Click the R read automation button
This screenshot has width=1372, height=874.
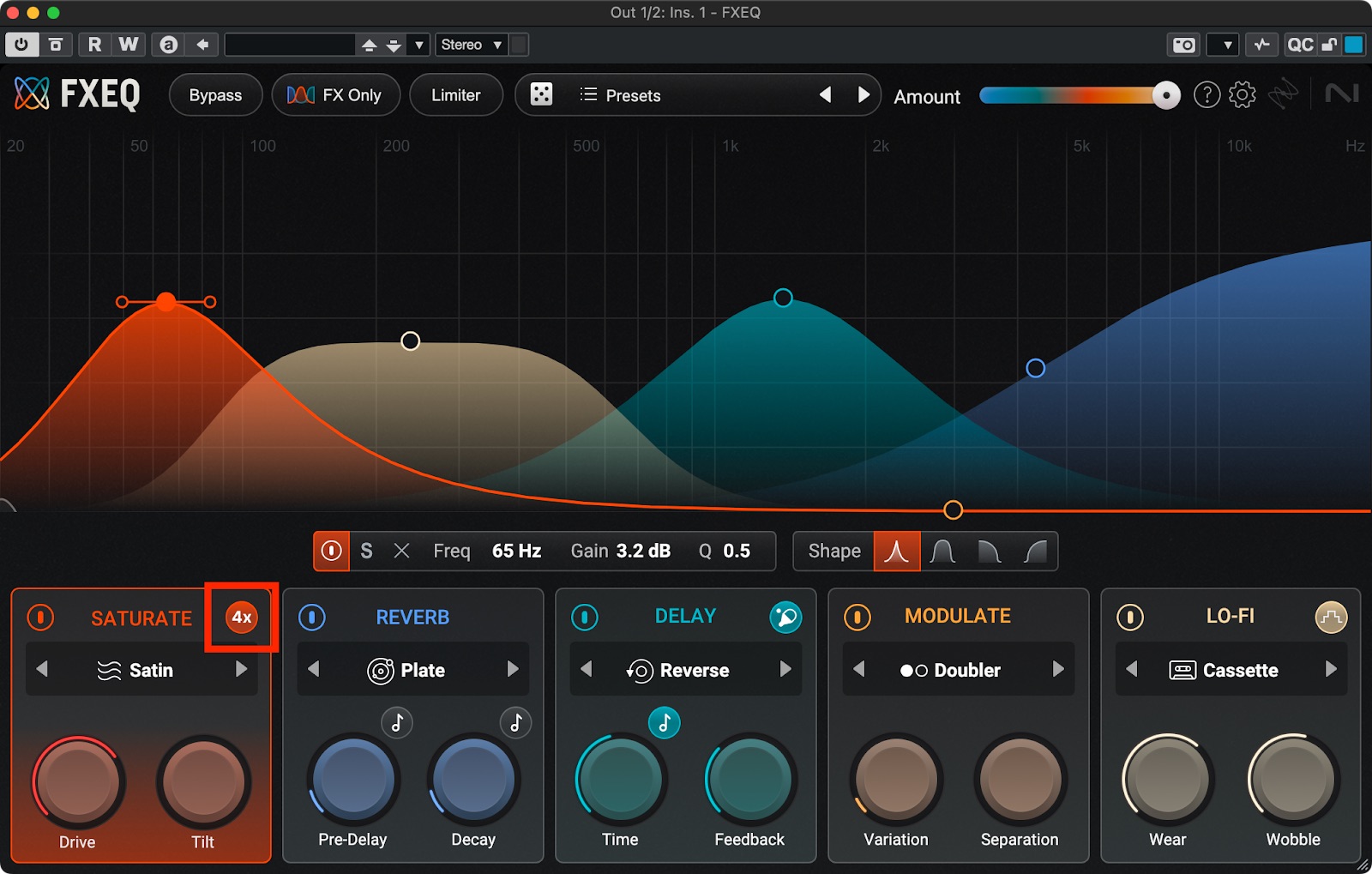click(94, 45)
